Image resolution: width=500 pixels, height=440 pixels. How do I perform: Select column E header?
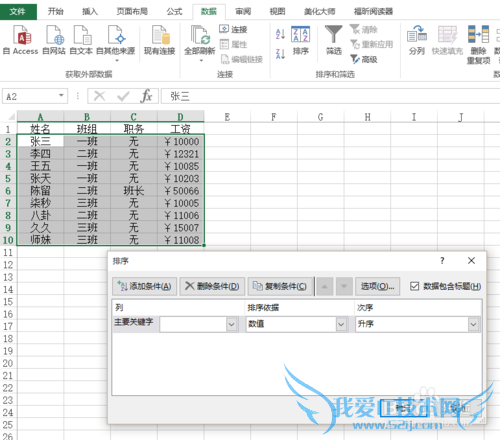click(227, 117)
